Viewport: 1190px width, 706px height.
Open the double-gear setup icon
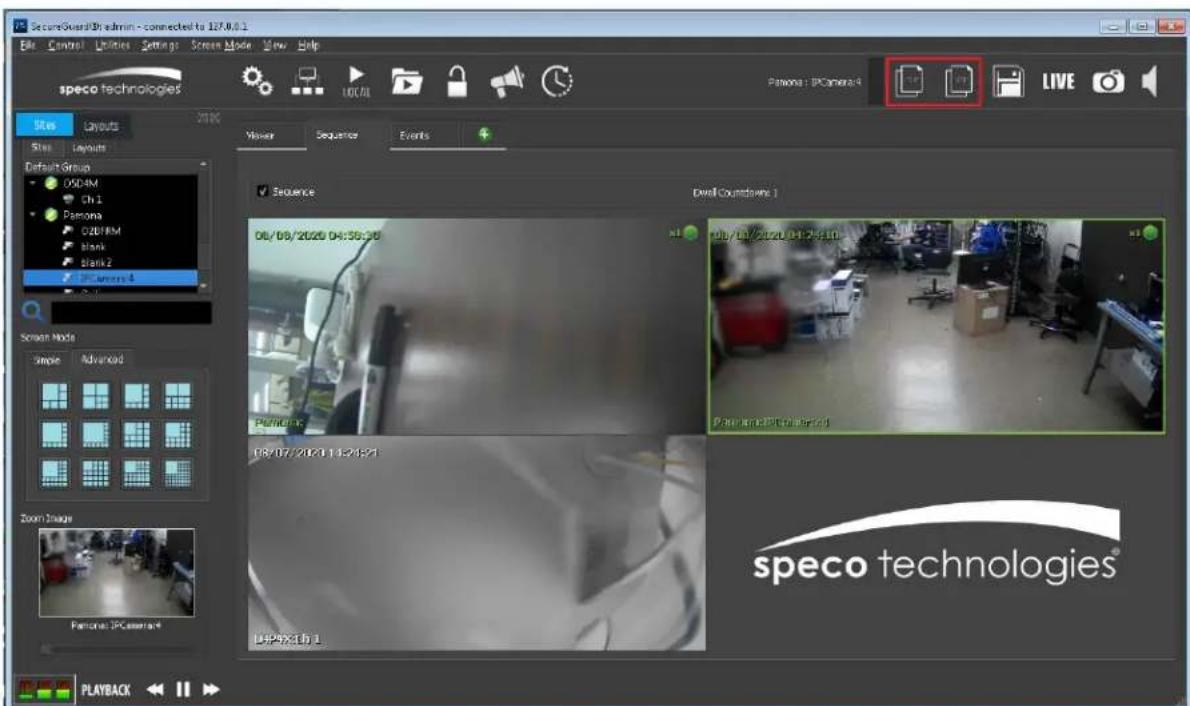click(257, 80)
